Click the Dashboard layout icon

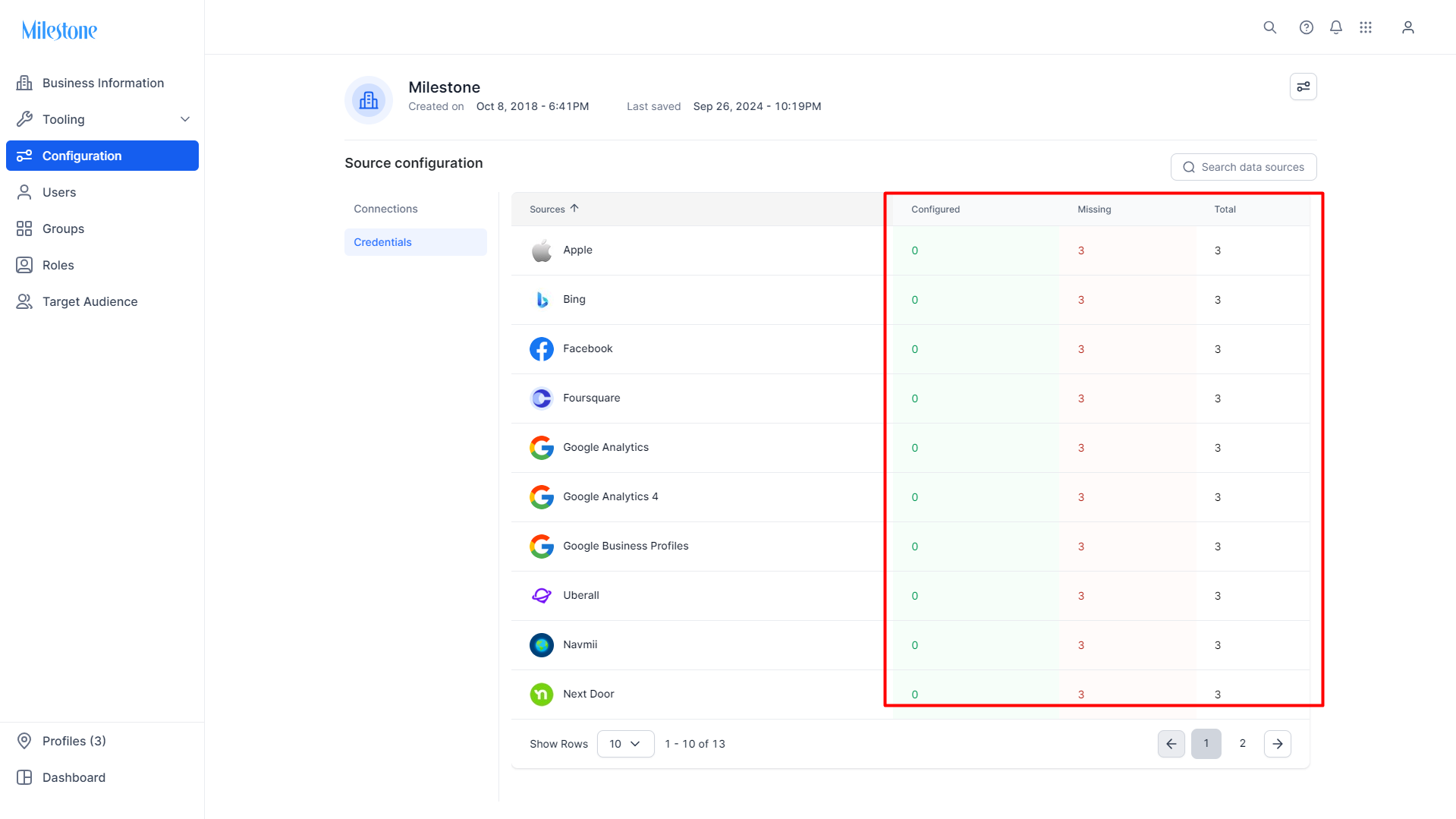tap(24, 777)
